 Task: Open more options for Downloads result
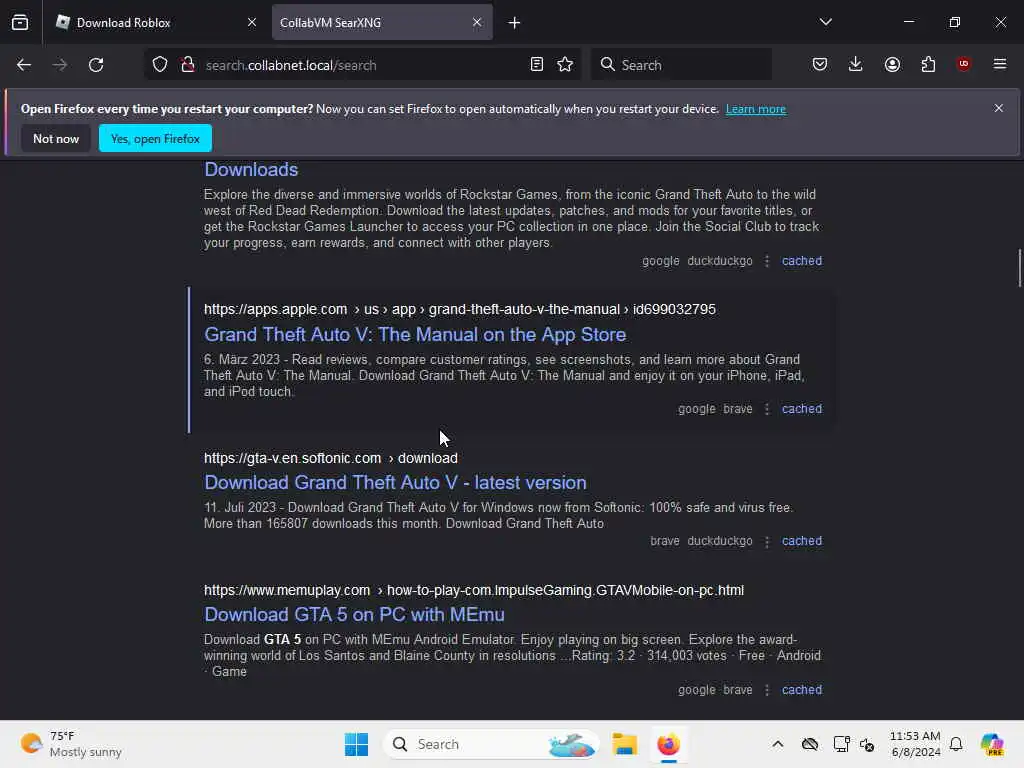tap(767, 261)
